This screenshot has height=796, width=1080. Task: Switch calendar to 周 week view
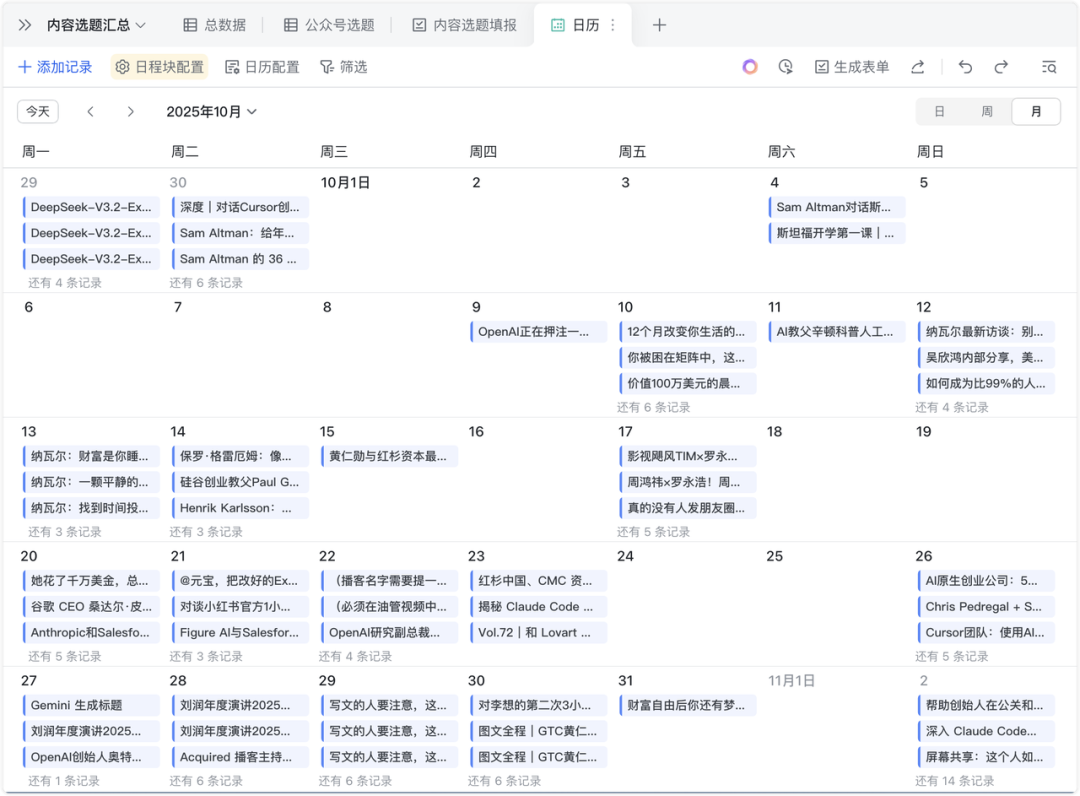point(988,111)
